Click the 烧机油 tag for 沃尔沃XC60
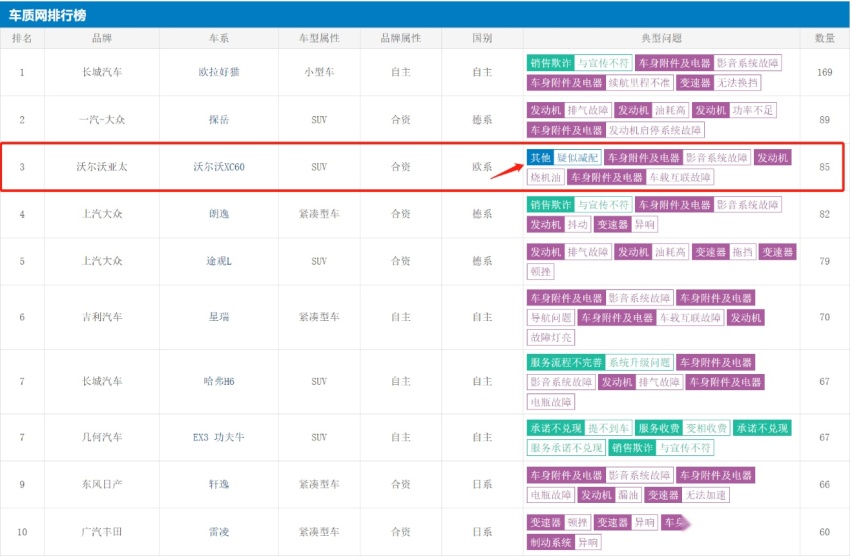 coord(545,177)
